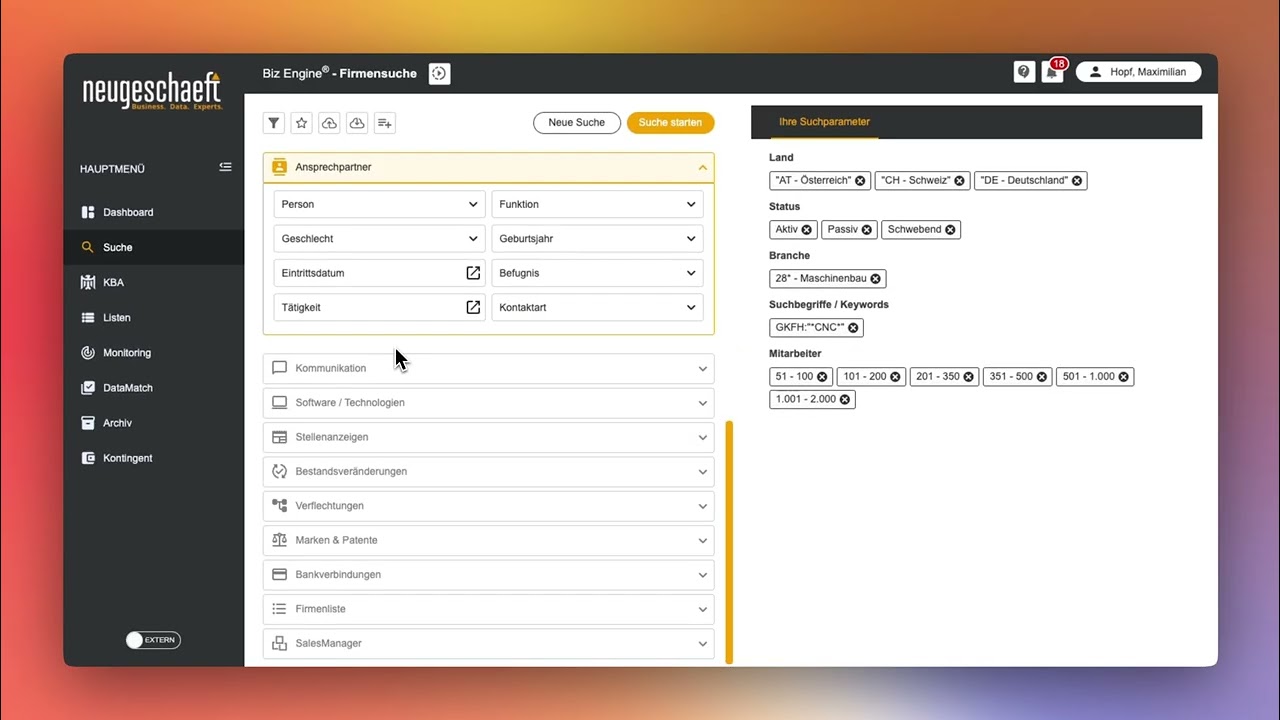Remove the 101 - 200 Mitarbeiter tag
The height and width of the screenshot is (720, 1280).
click(x=895, y=377)
